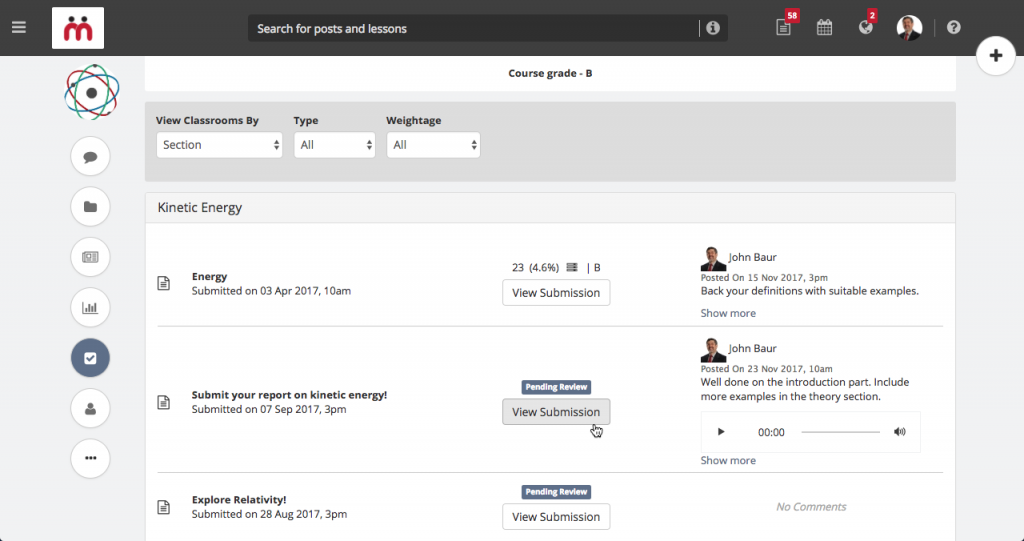Image resolution: width=1024 pixels, height=541 pixels.
Task: Open Submit your report on kinetic energy! title
Action: 289,395
